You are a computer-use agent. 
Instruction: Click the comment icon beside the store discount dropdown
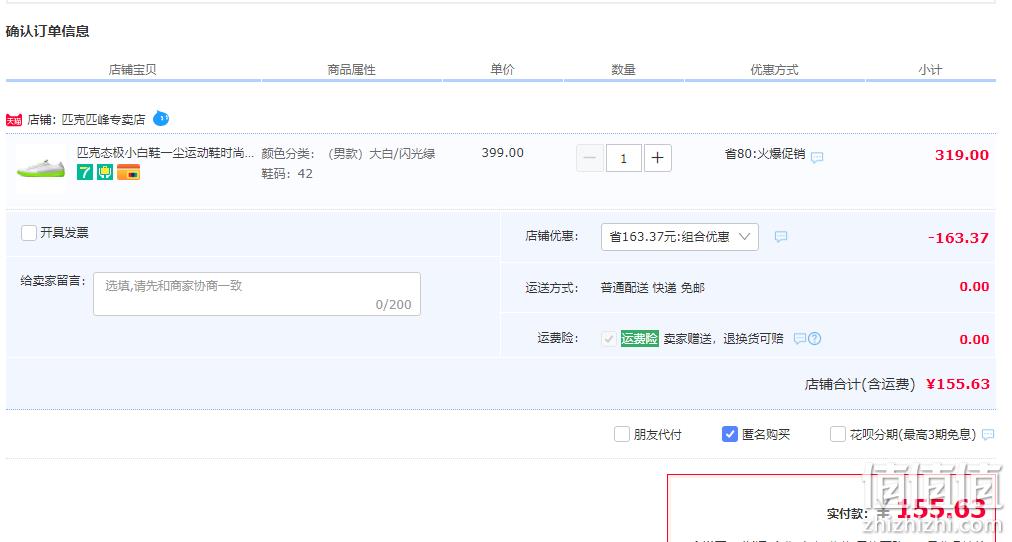780,237
